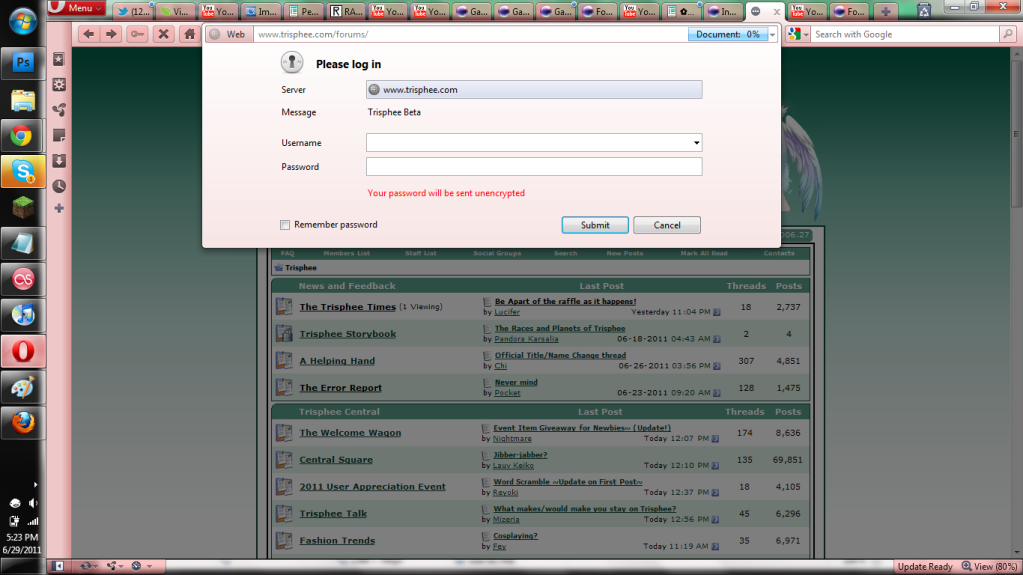1023x575 pixels.
Task: Tick the Remember password checkbox
Action: pyautogui.click(x=285, y=225)
